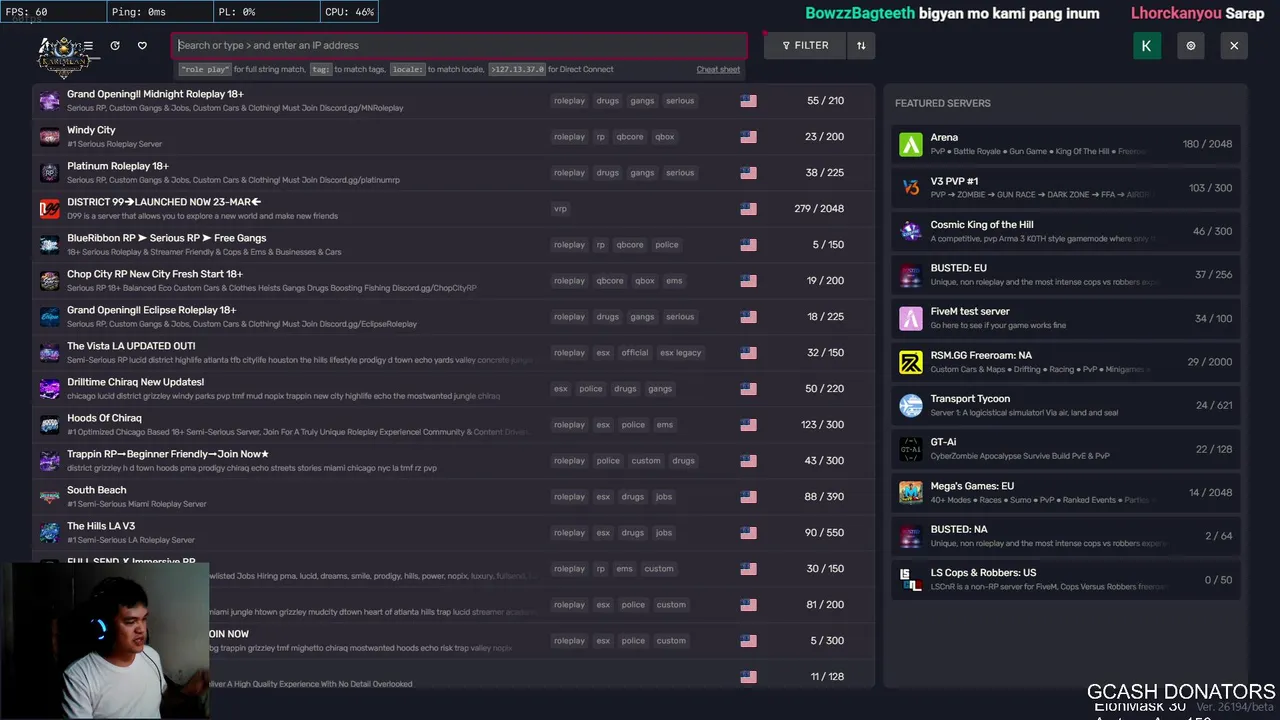Select 'serious' tag on Midnight Roleplay row

tap(680, 101)
